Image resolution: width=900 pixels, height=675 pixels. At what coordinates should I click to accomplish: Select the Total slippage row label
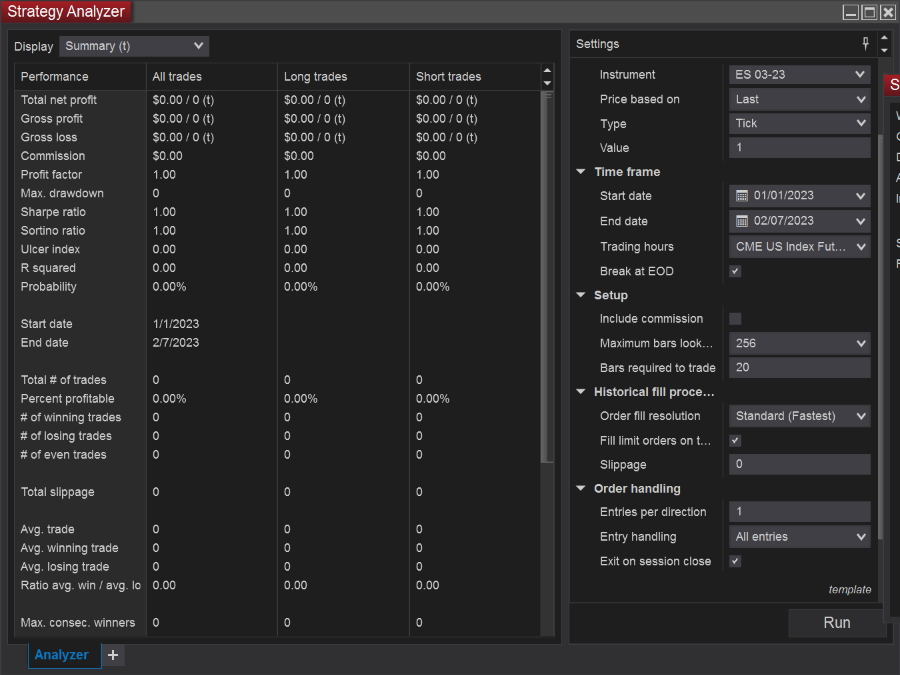click(57, 492)
